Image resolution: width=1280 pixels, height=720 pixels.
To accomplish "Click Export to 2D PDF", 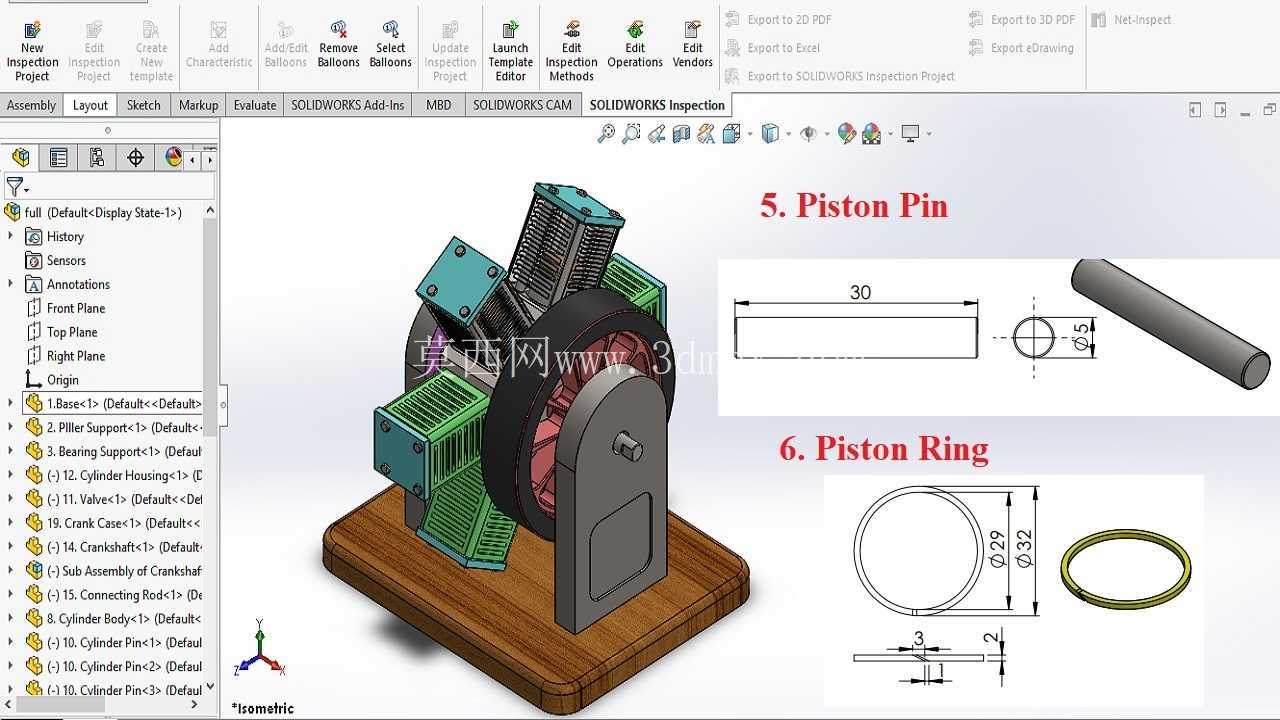I will coord(778,19).
